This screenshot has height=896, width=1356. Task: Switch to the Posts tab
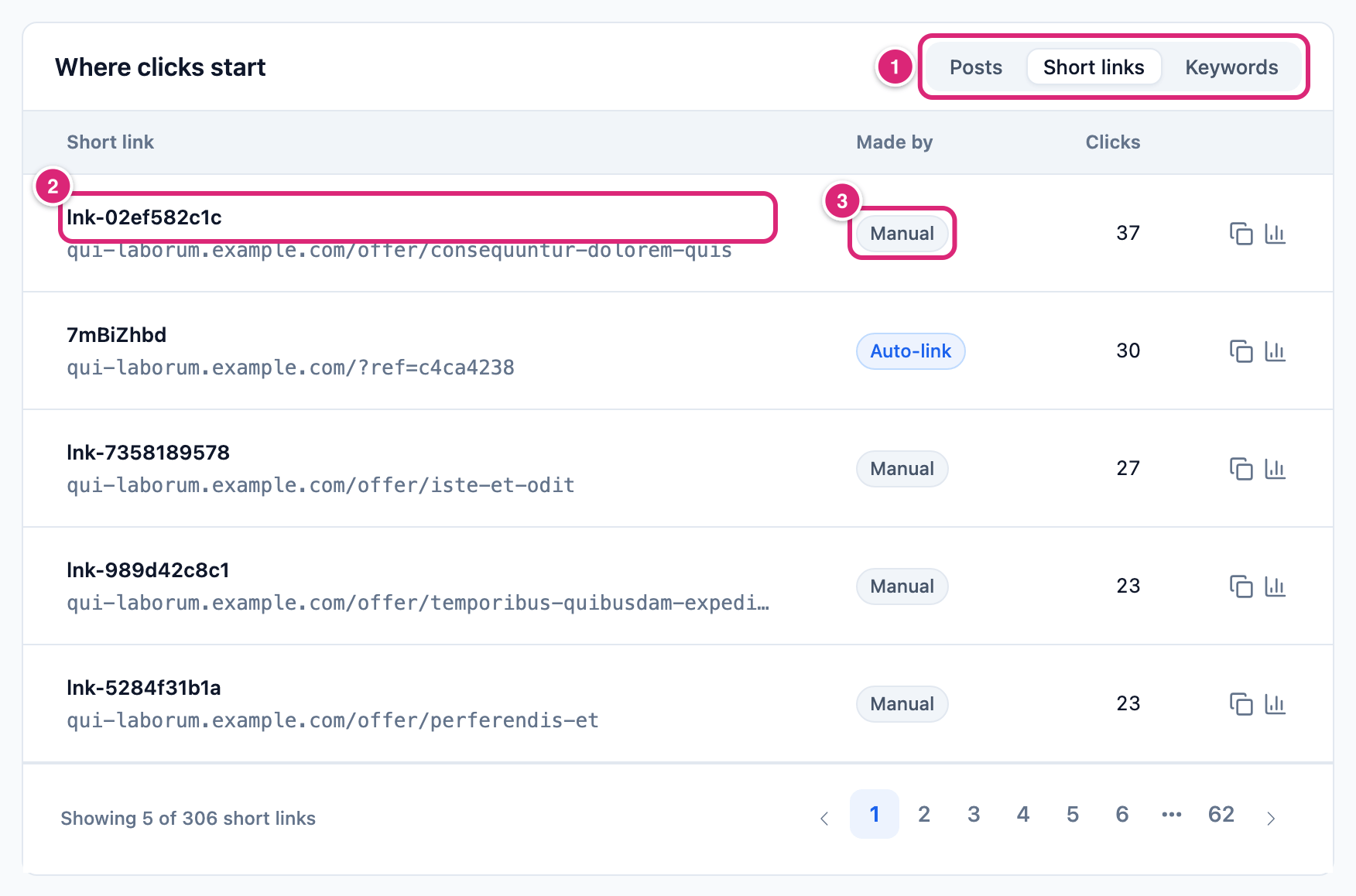click(x=976, y=67)
